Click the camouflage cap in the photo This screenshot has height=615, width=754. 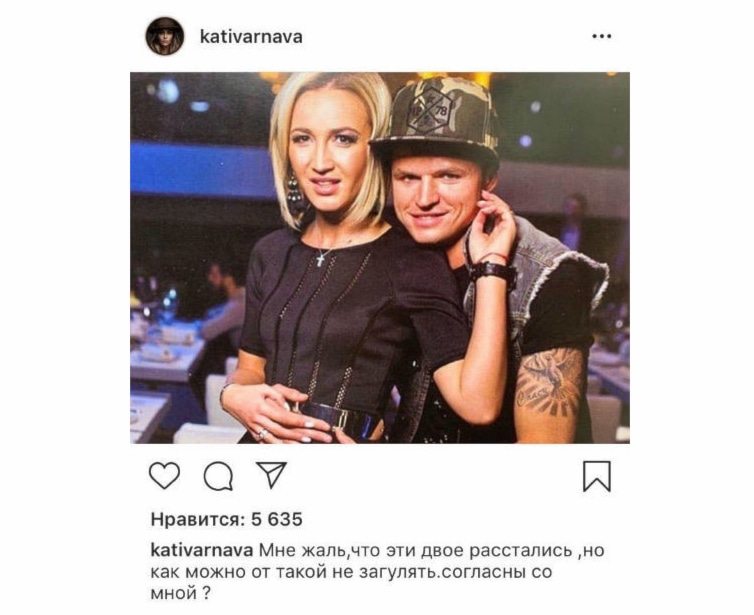coord(437,119)
